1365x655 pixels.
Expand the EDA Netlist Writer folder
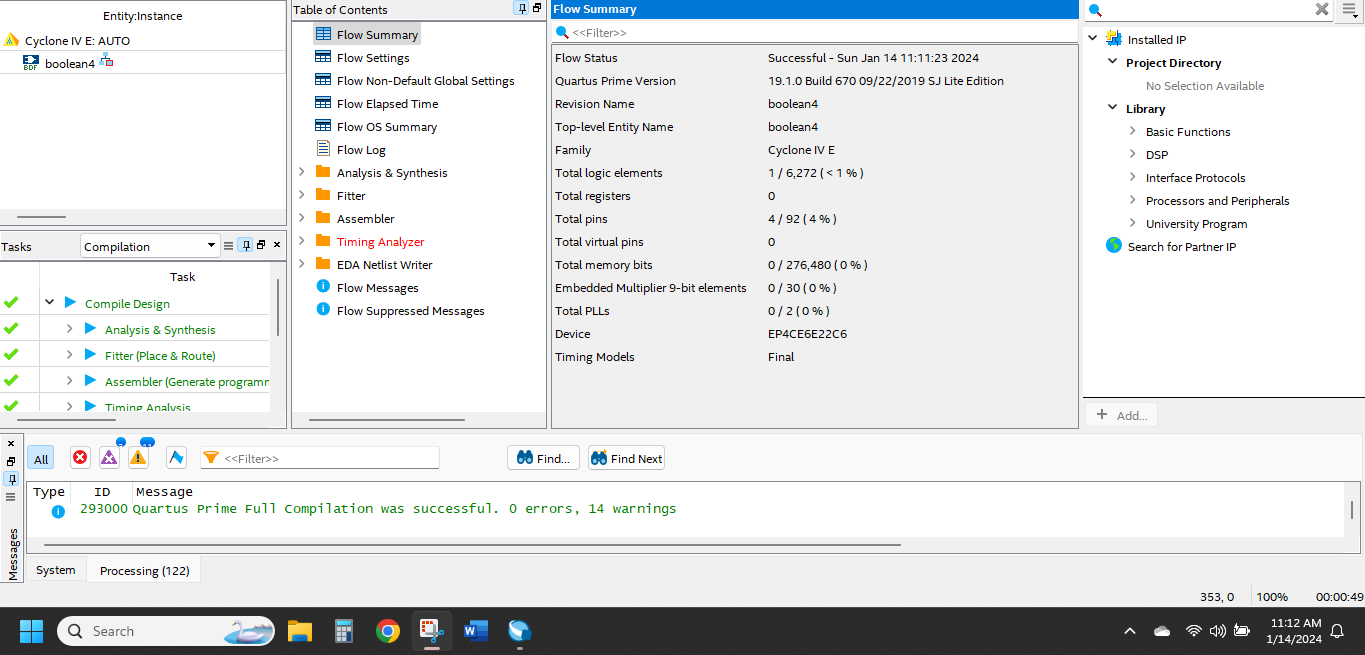coord(302,264)
